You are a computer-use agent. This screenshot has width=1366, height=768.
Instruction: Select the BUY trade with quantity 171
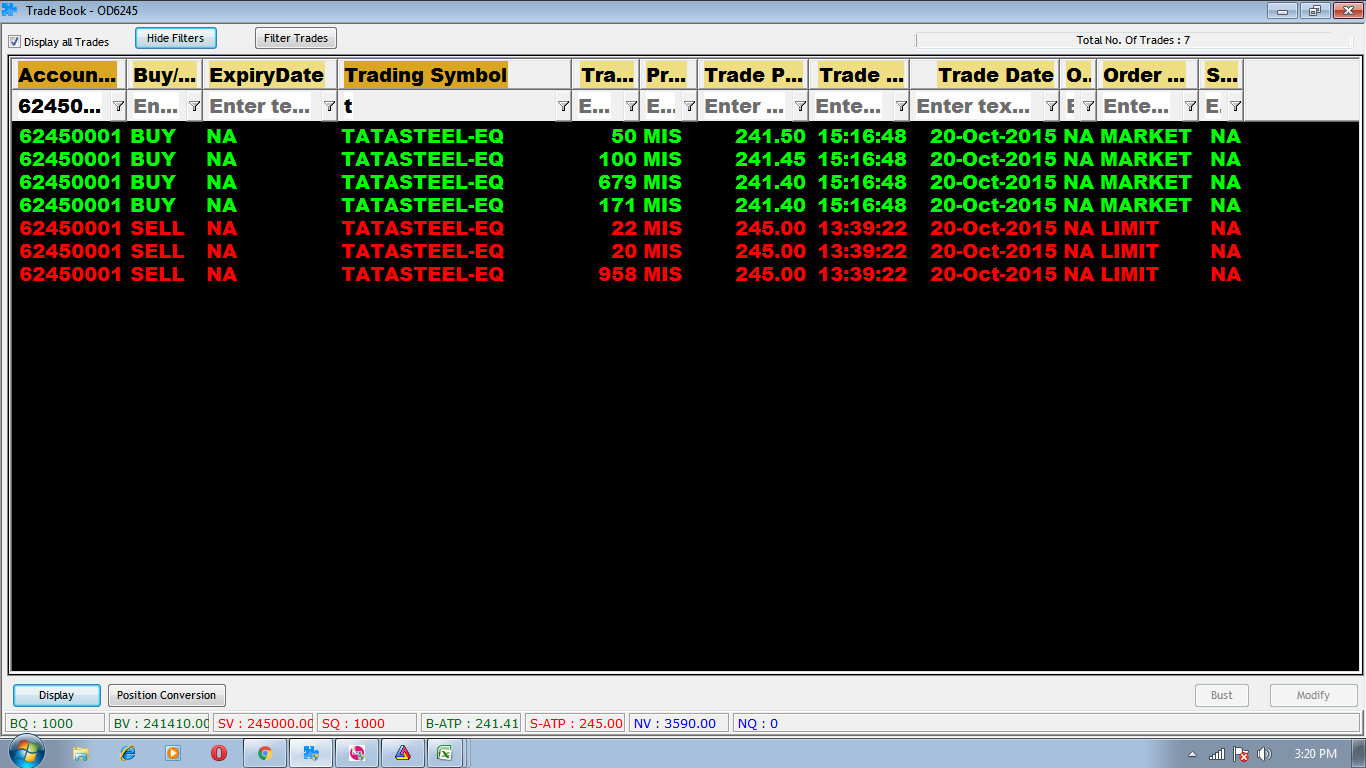click(x=630, y=205)
